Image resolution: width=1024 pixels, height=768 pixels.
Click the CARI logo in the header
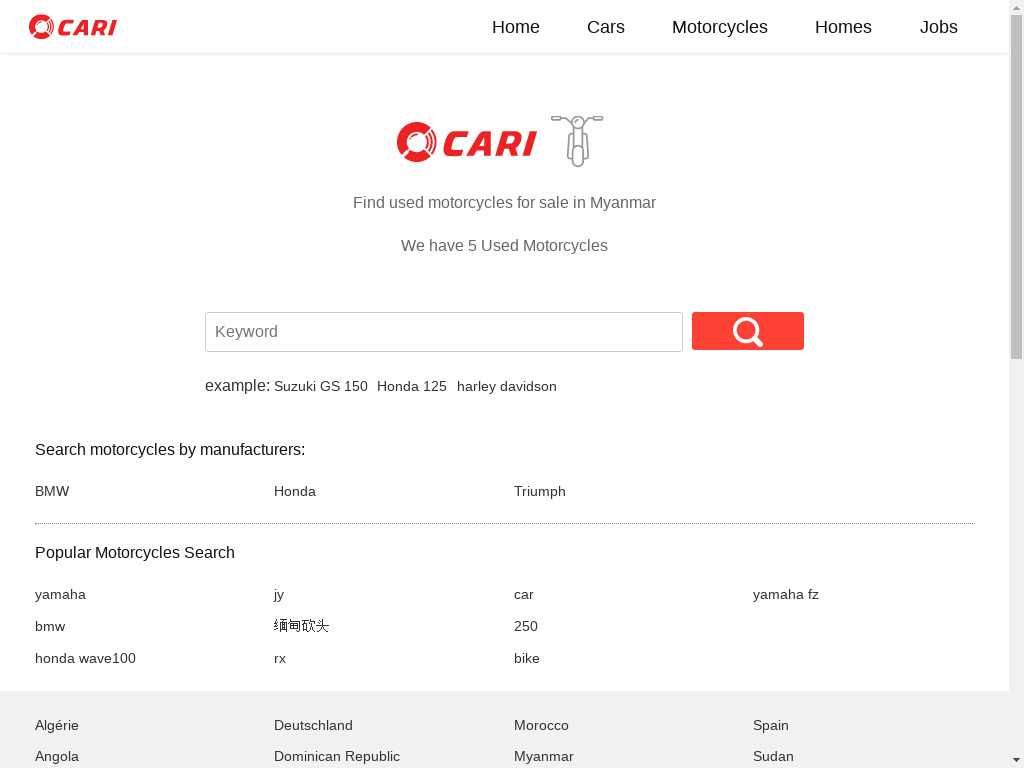coord(72,27)
